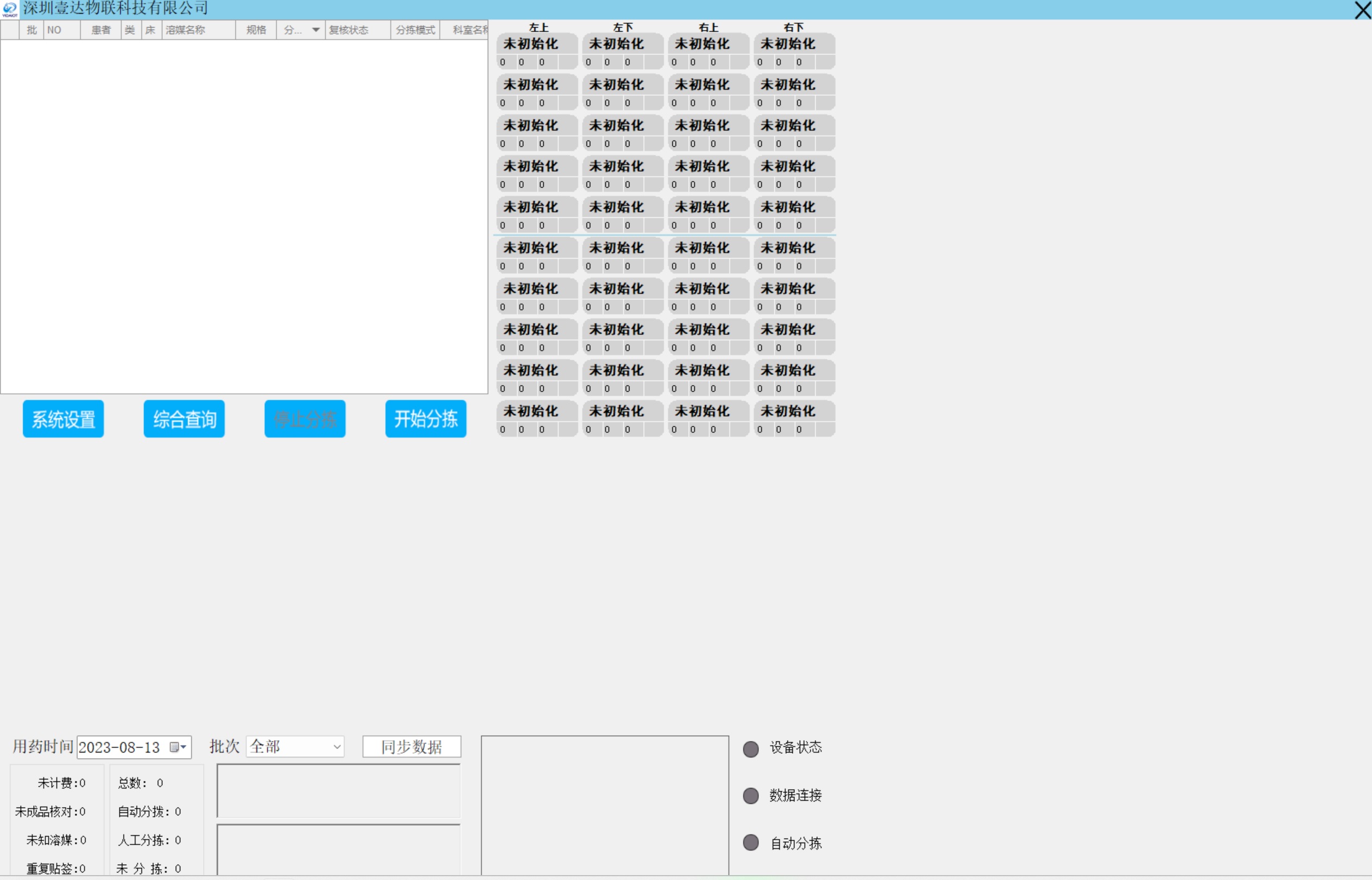The image size is (1372, 880).
Task: Click the 左下 slot column label
Action: click(x=623, y=27)
